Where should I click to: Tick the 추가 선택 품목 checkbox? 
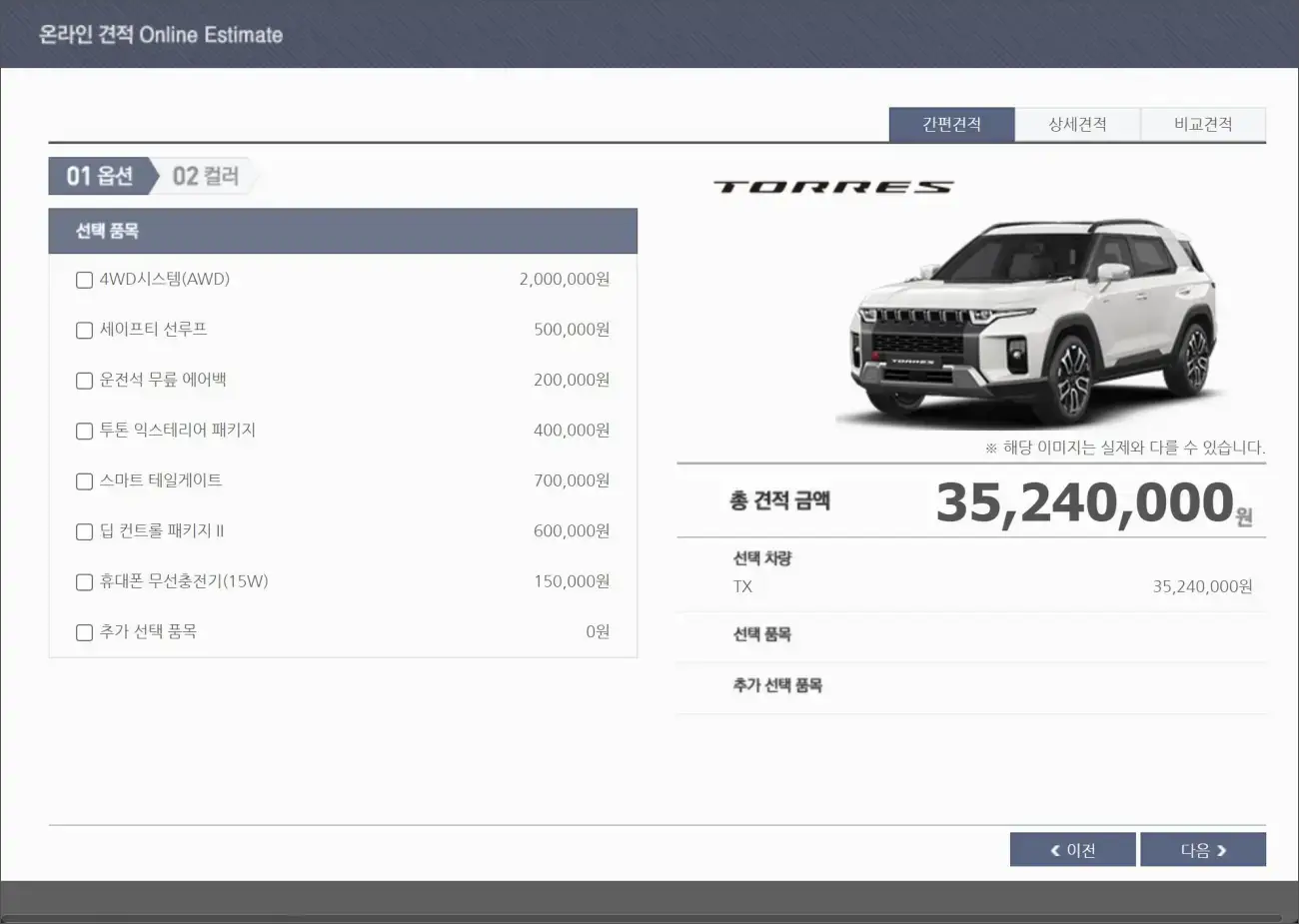tap(85, 632)
